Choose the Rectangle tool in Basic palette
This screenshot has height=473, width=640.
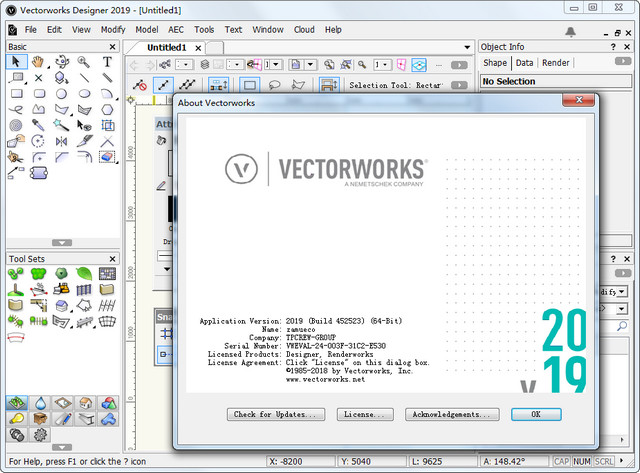click(x=17, y=94)
